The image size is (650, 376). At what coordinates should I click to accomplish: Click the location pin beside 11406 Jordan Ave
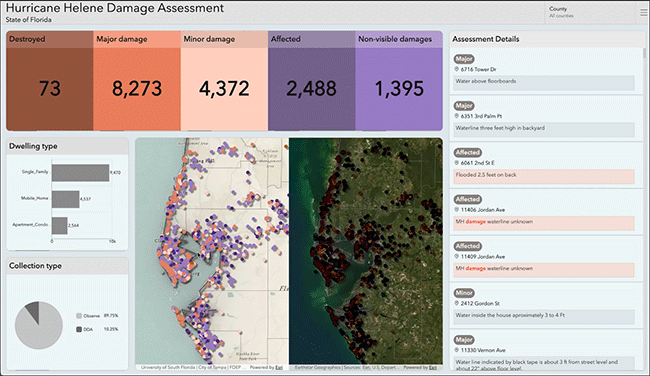tap(456, 210)
